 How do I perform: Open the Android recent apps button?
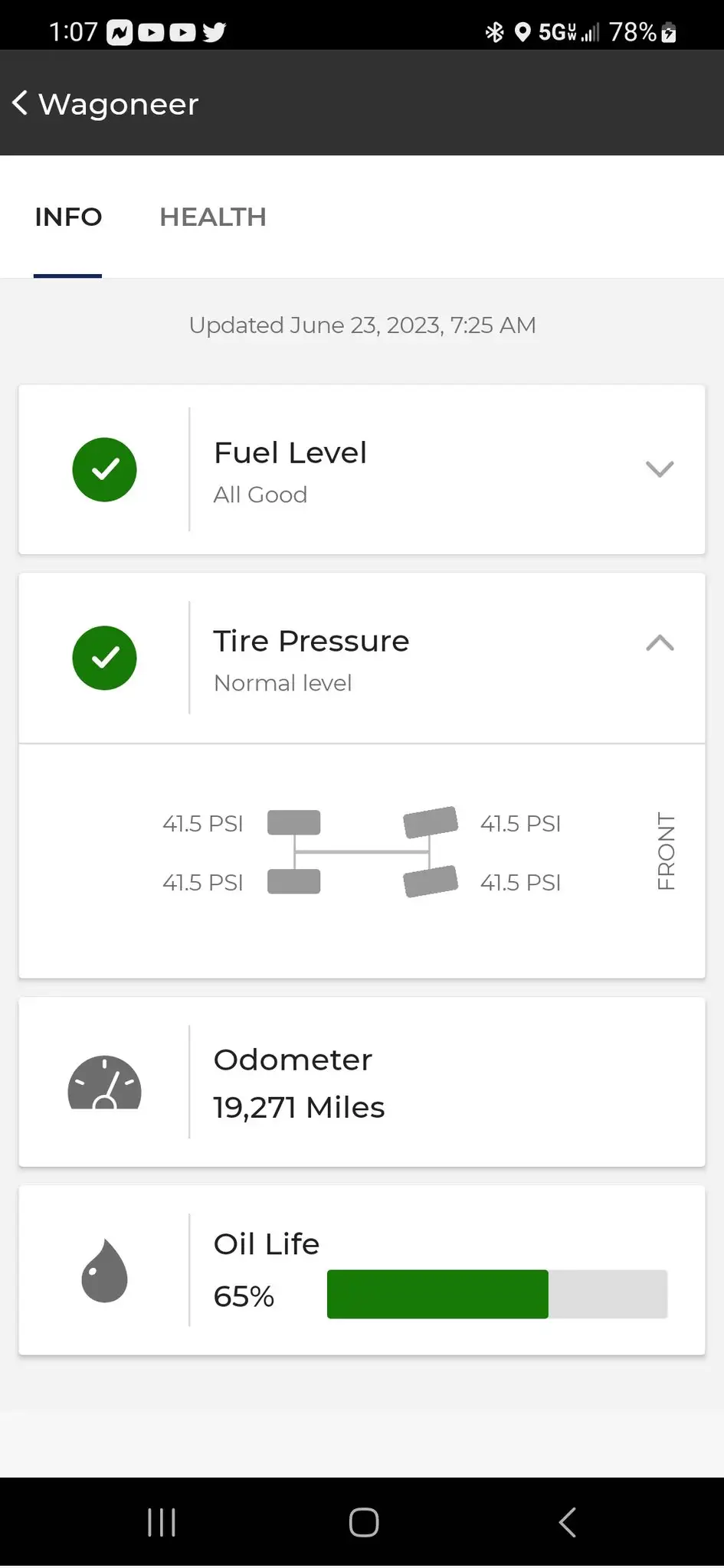click(162, 1522)
